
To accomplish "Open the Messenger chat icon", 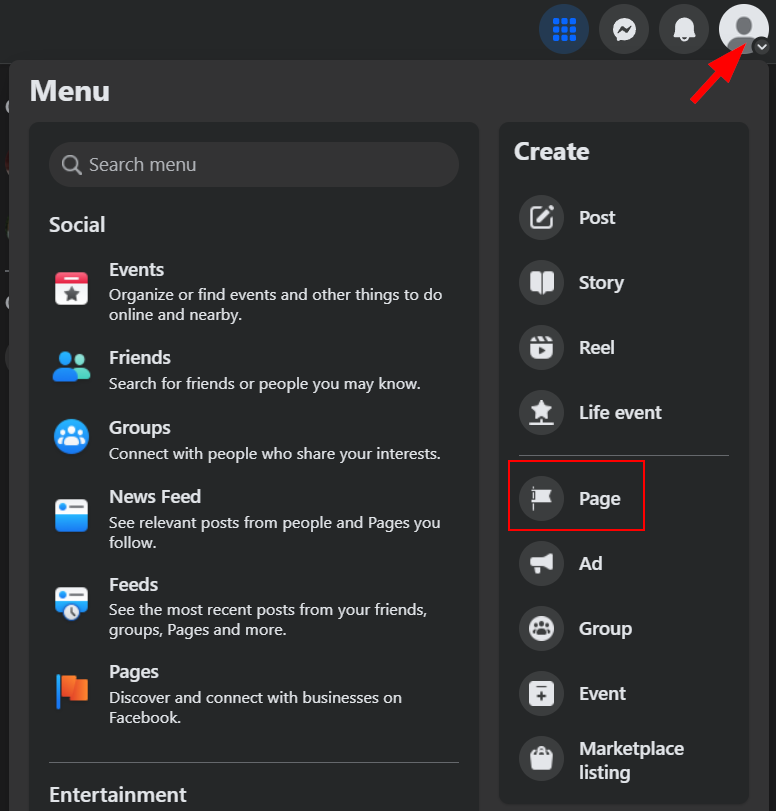I will (624, 29).
